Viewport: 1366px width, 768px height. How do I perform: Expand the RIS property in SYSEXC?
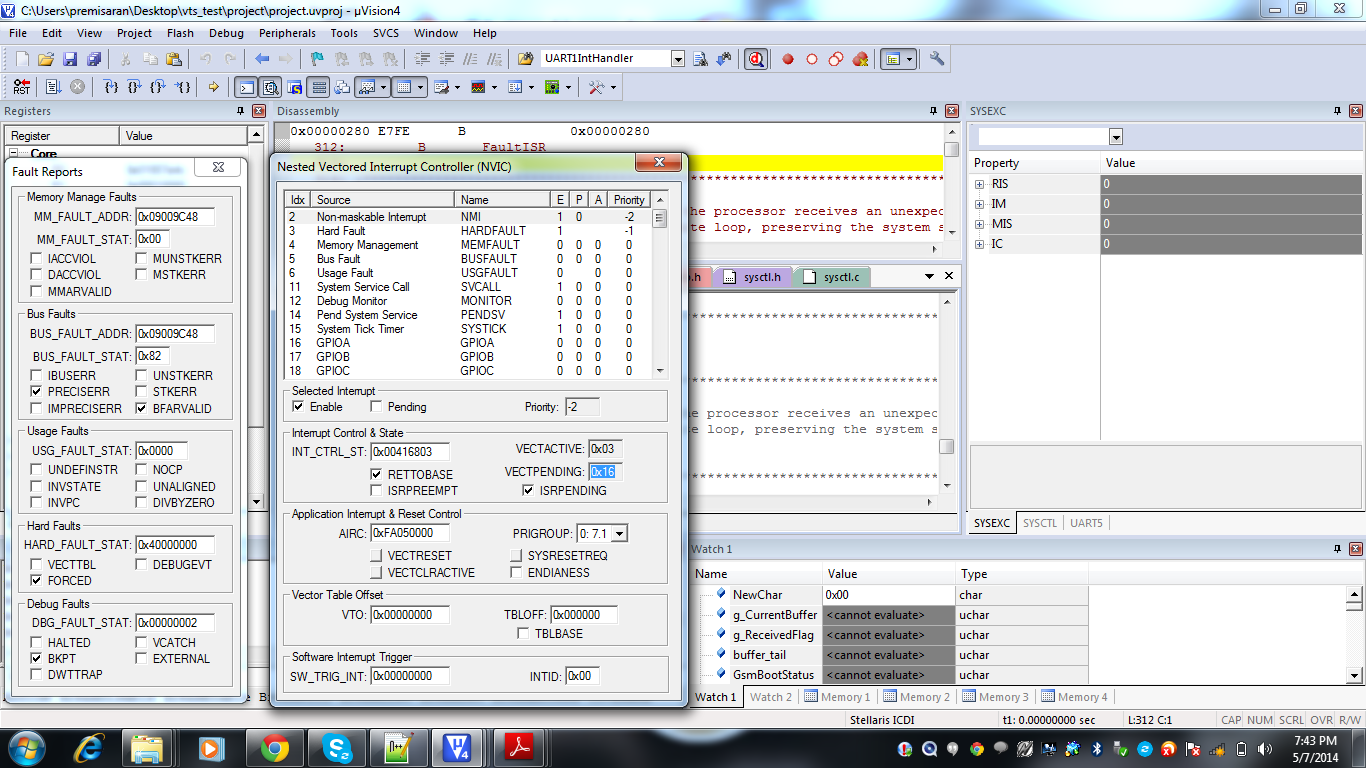980,184
